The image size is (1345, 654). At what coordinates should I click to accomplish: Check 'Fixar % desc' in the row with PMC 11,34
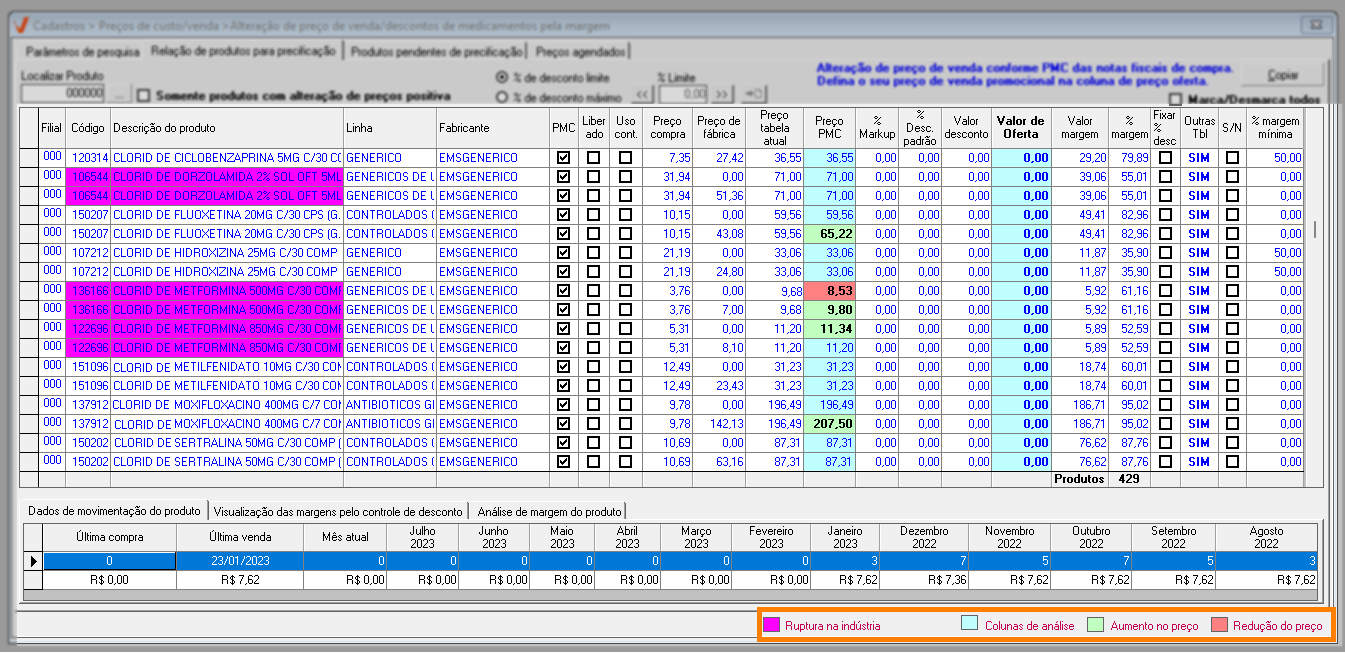pos(1165,329)
